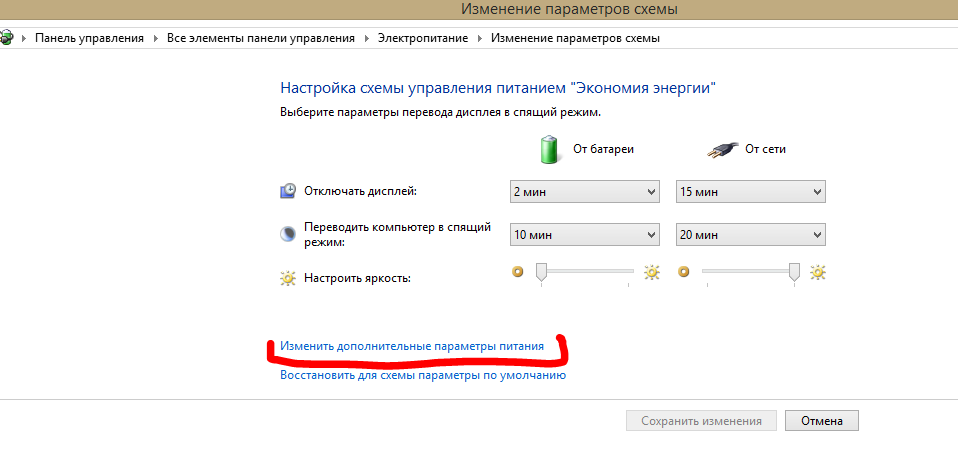Click the Отмена button
The width and height of the screenshot is (958, 464).
click(822, 421)
